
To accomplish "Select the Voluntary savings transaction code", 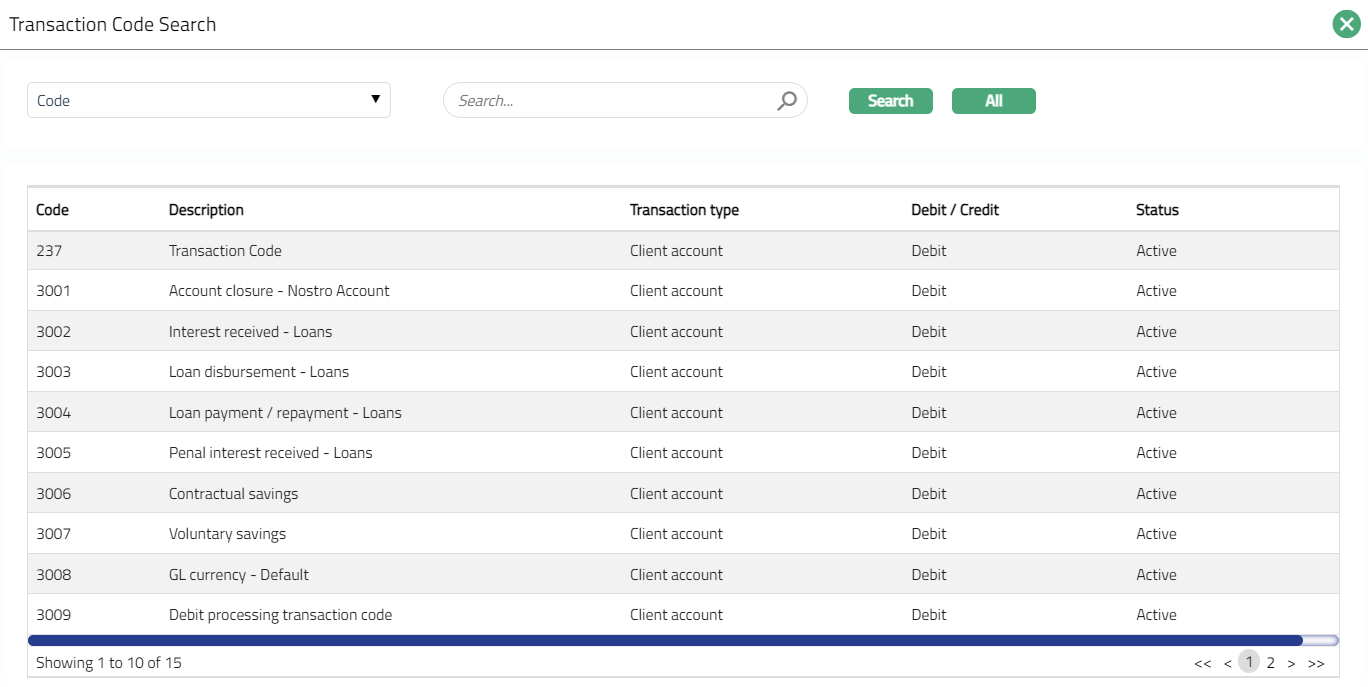I will coord(227,534).
